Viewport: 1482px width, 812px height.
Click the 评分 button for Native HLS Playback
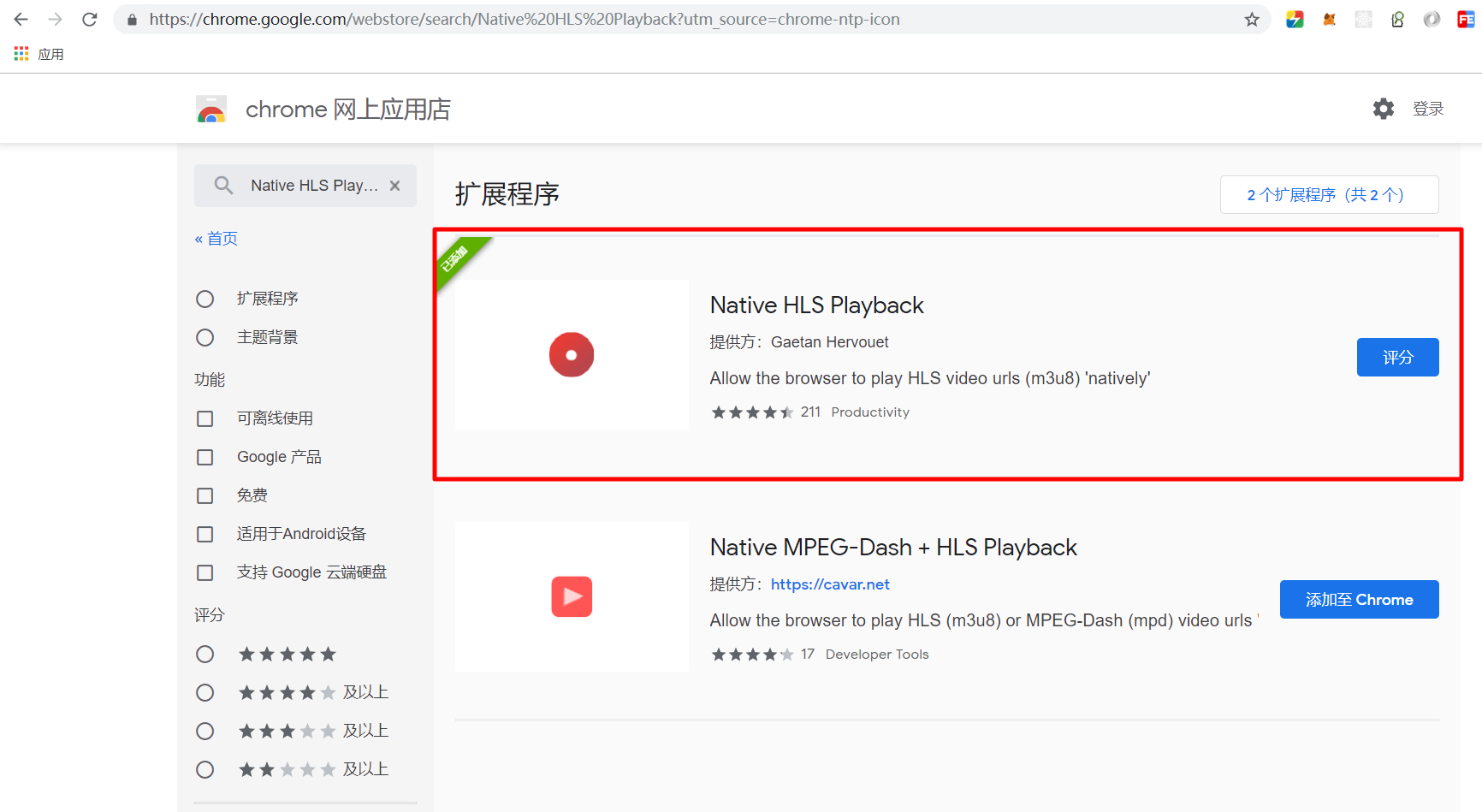[1397, 357]
